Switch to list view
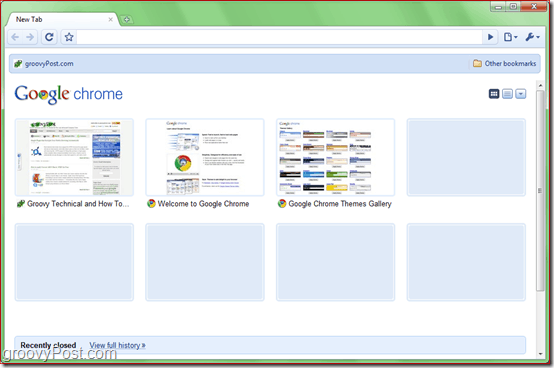 coord(507,94)
